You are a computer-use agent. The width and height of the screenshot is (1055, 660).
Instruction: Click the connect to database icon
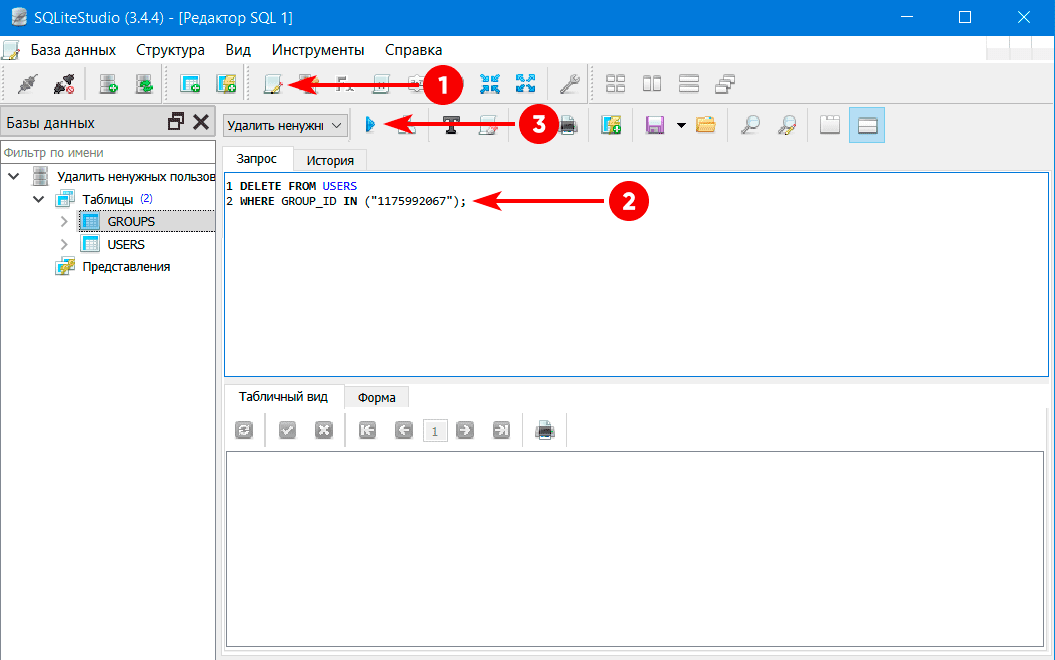click(x=26, y=85)
